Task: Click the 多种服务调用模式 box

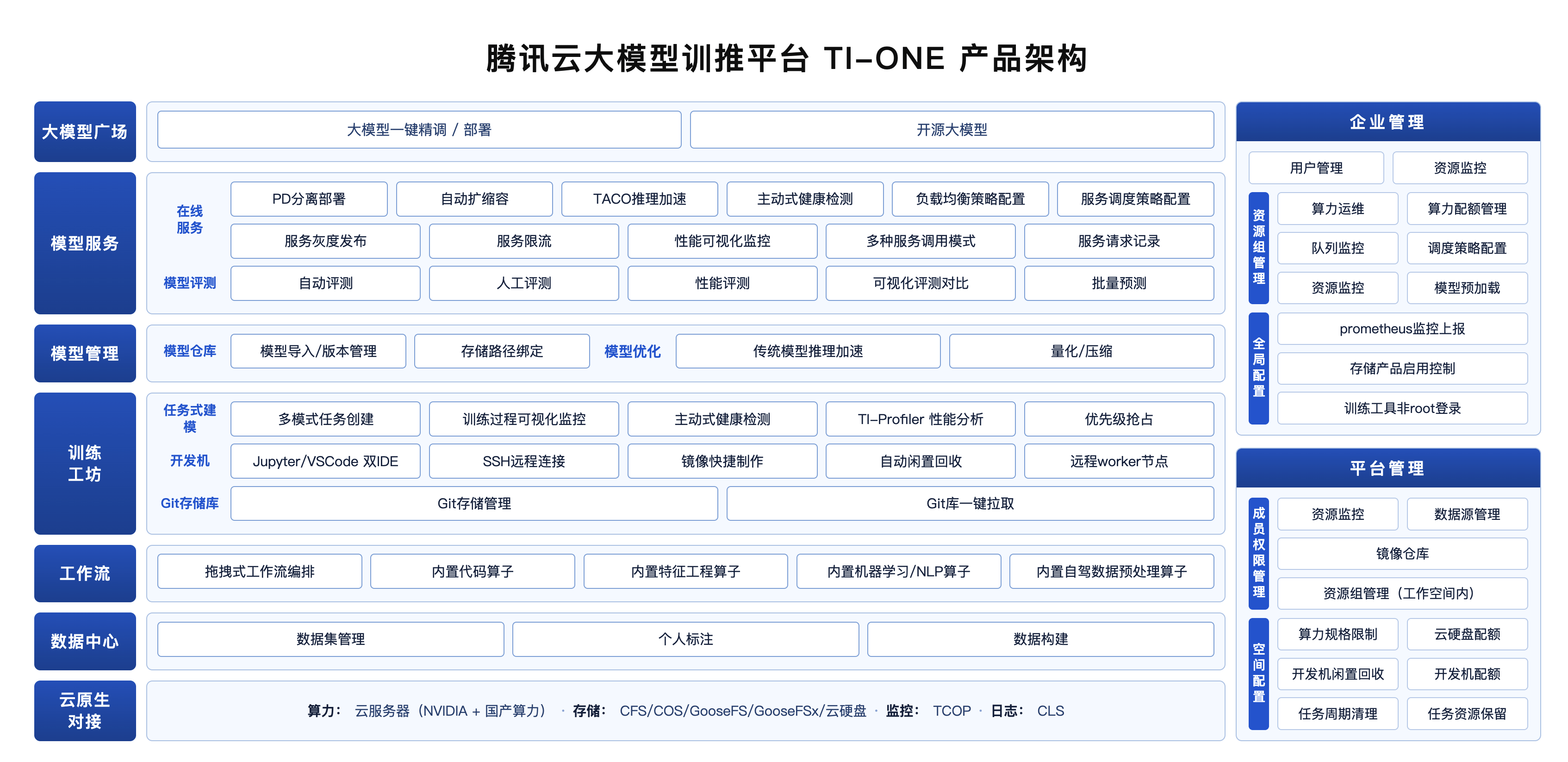Action: point(921,241)
